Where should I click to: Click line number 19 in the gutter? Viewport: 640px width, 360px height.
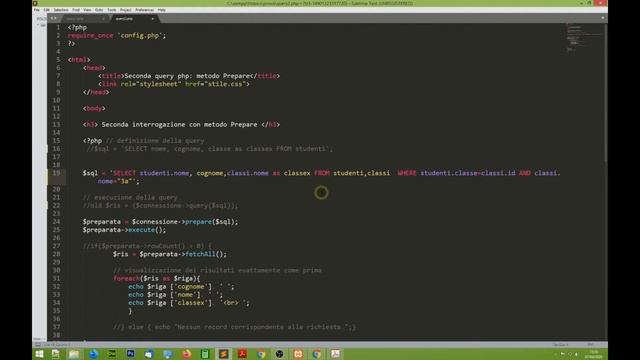coord(56,173)
